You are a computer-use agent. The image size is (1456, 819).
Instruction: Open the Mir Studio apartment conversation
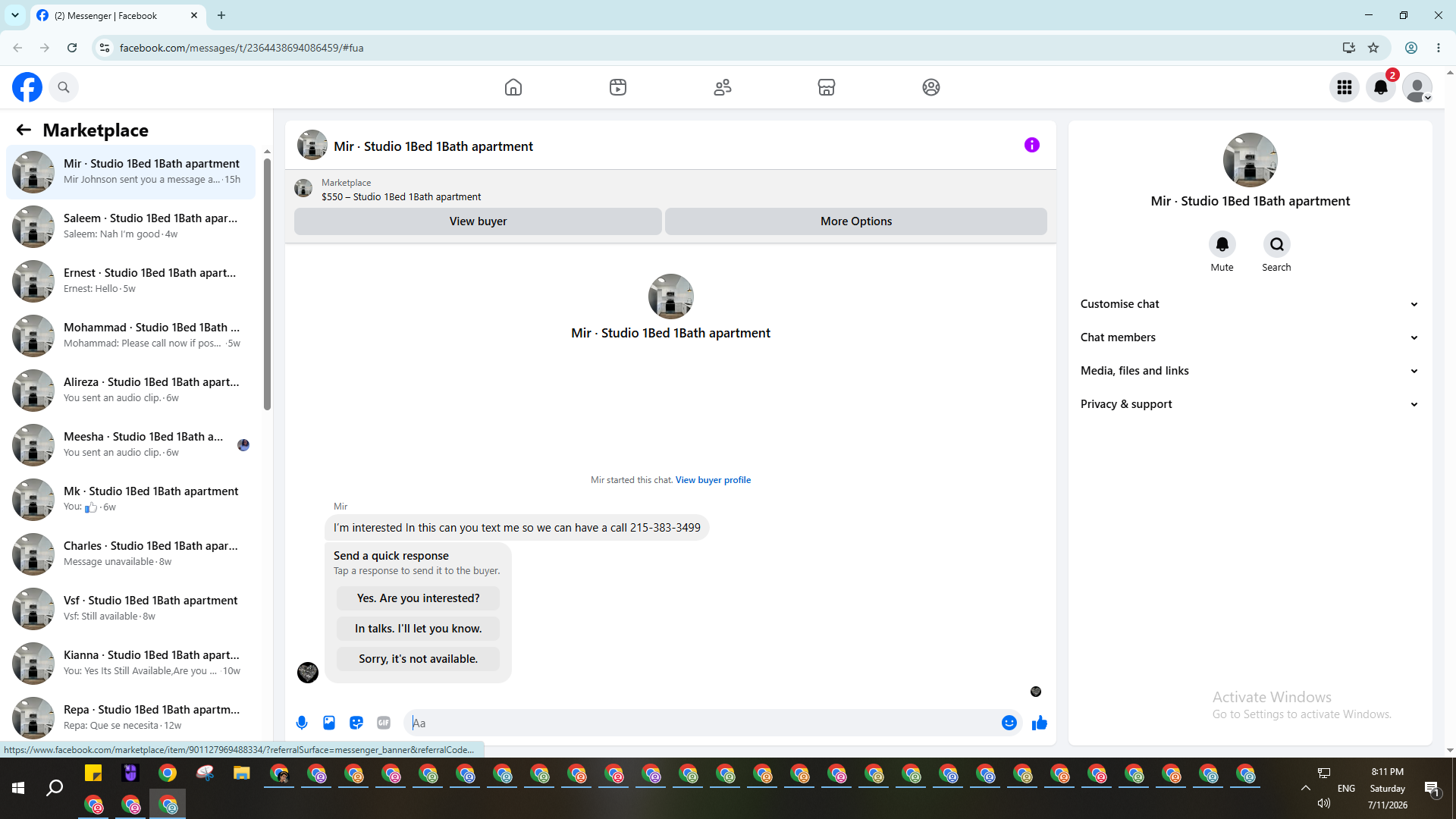point(131,172)
